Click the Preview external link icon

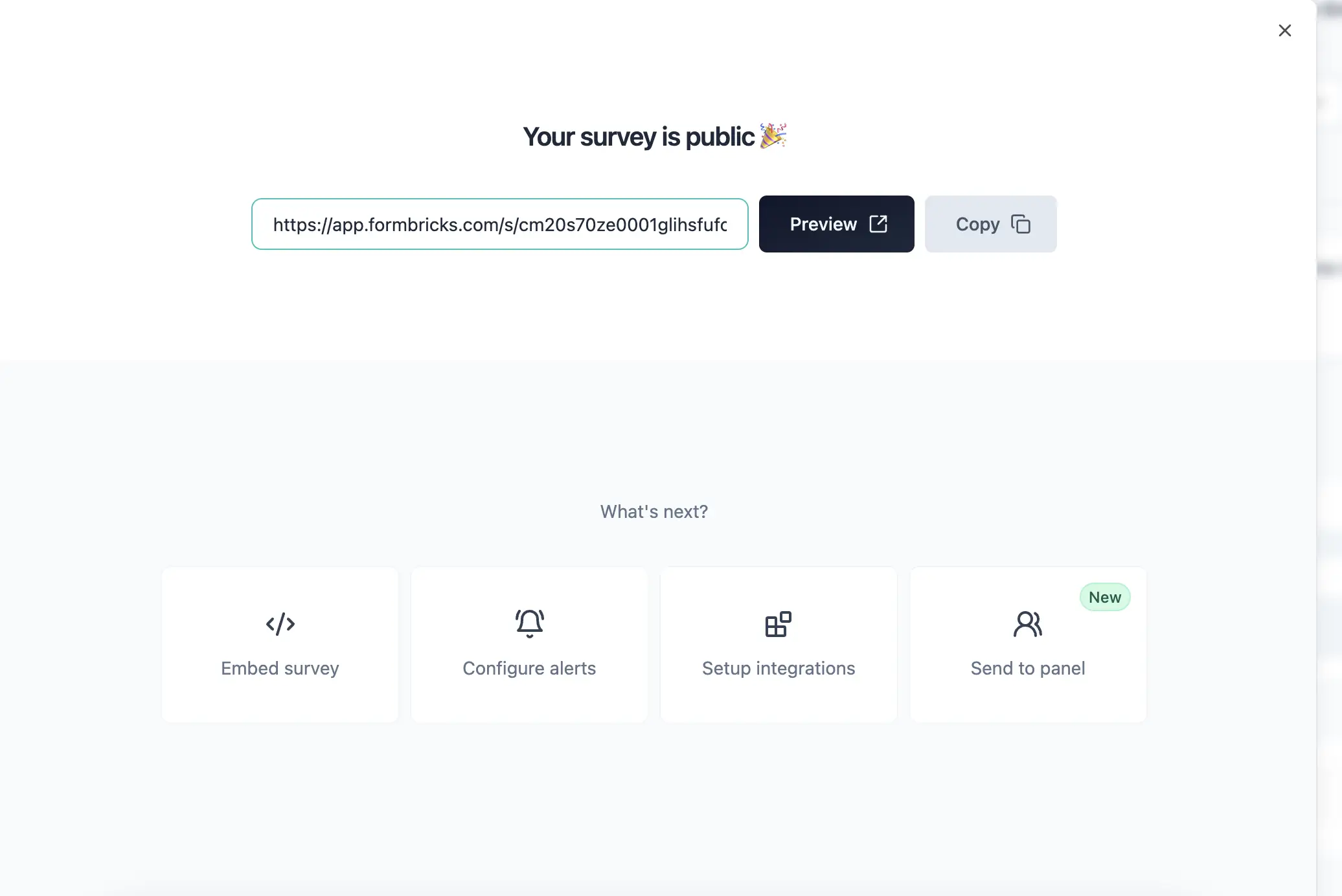point(878,224)
